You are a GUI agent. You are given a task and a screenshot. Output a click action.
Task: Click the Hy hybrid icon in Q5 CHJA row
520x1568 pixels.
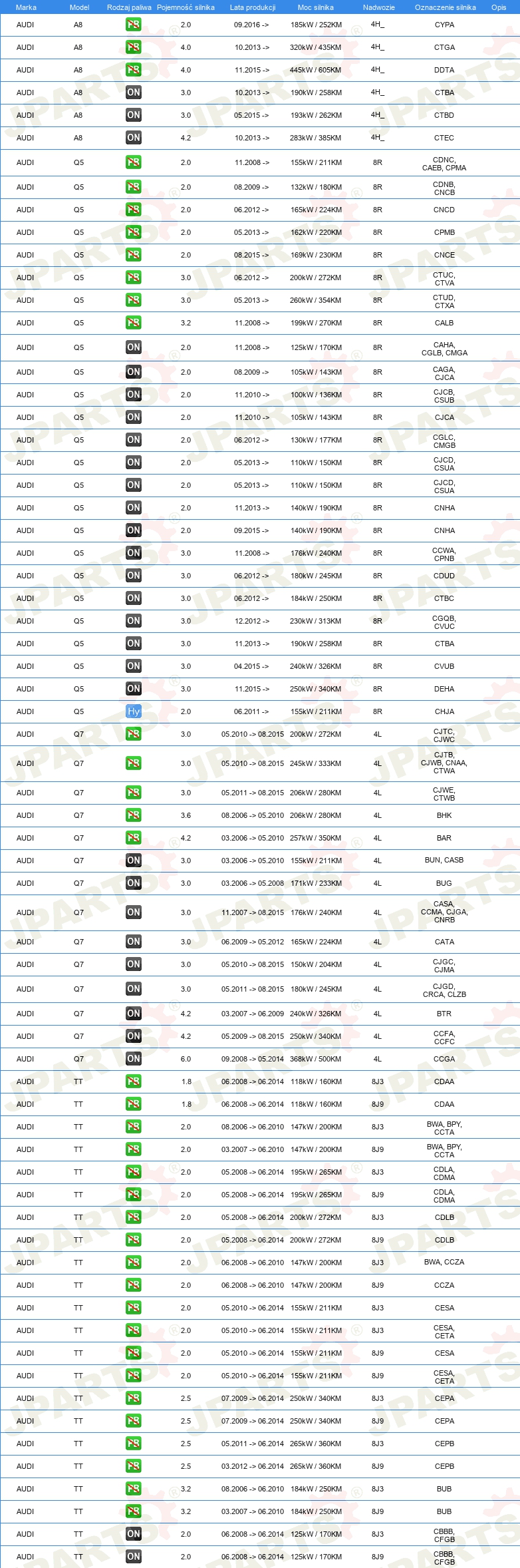tap(134, 711)
